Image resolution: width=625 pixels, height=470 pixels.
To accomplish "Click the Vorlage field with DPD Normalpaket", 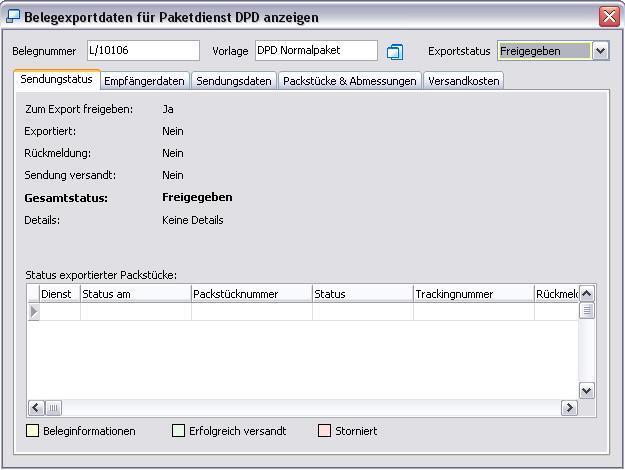I will pyautogui.click(x=316, y=51).
